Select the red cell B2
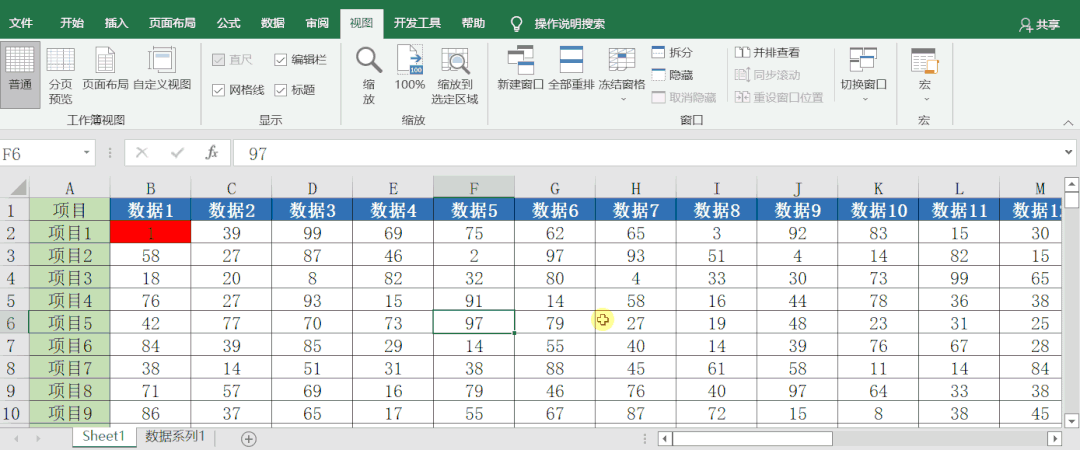This screenshot has height=450, width=1080. (150, 234)
